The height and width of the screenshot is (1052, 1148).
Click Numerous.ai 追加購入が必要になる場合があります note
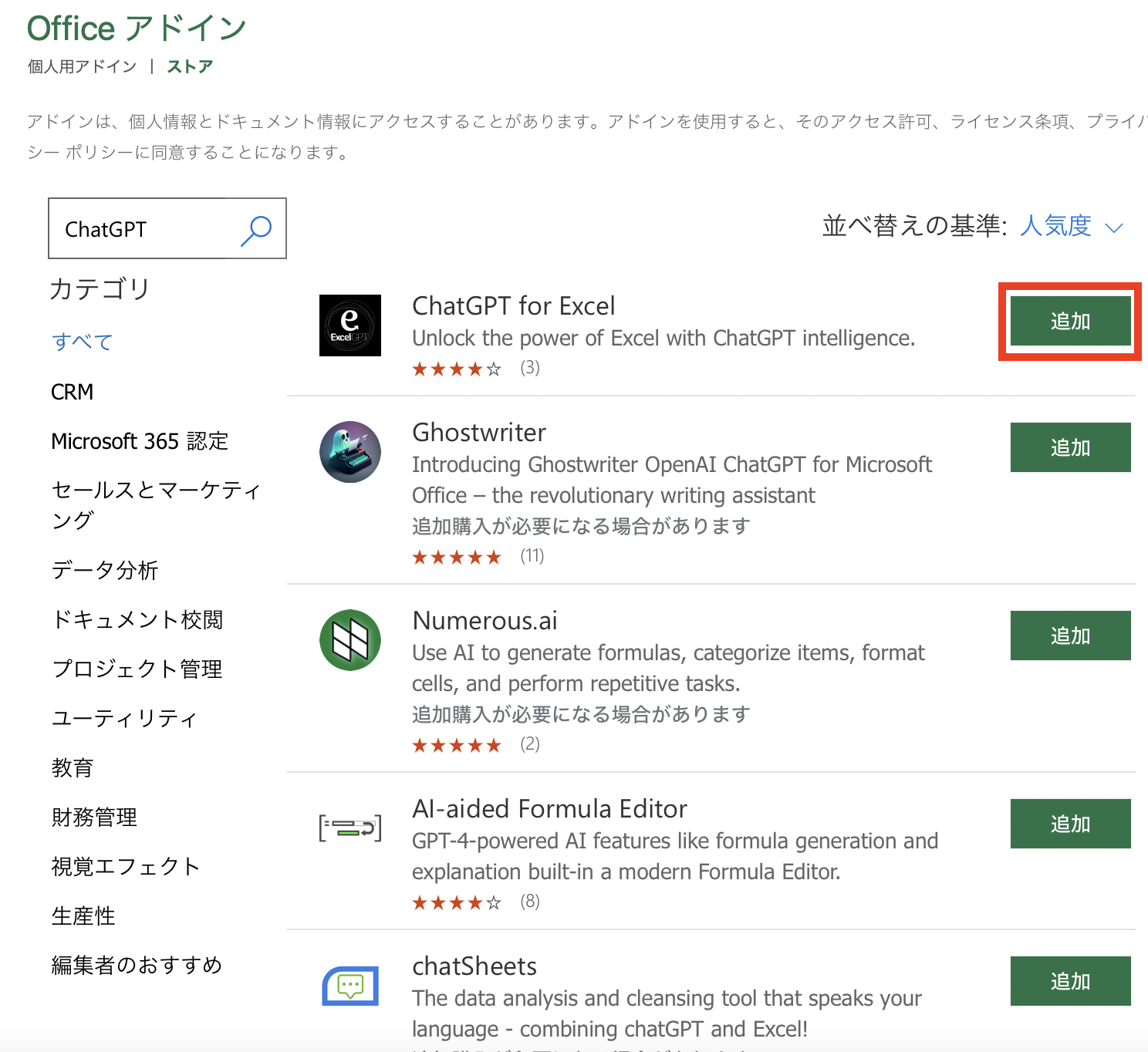click(x=581, y=714)
